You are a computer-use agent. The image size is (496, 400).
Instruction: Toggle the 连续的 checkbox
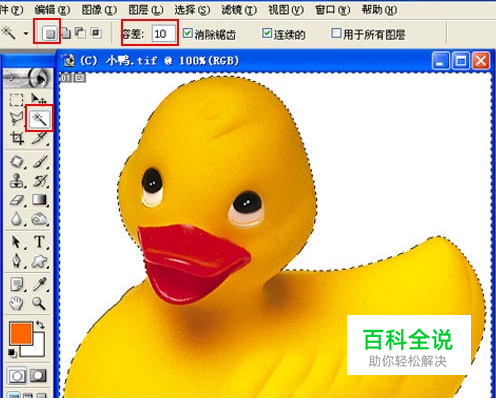267,33
